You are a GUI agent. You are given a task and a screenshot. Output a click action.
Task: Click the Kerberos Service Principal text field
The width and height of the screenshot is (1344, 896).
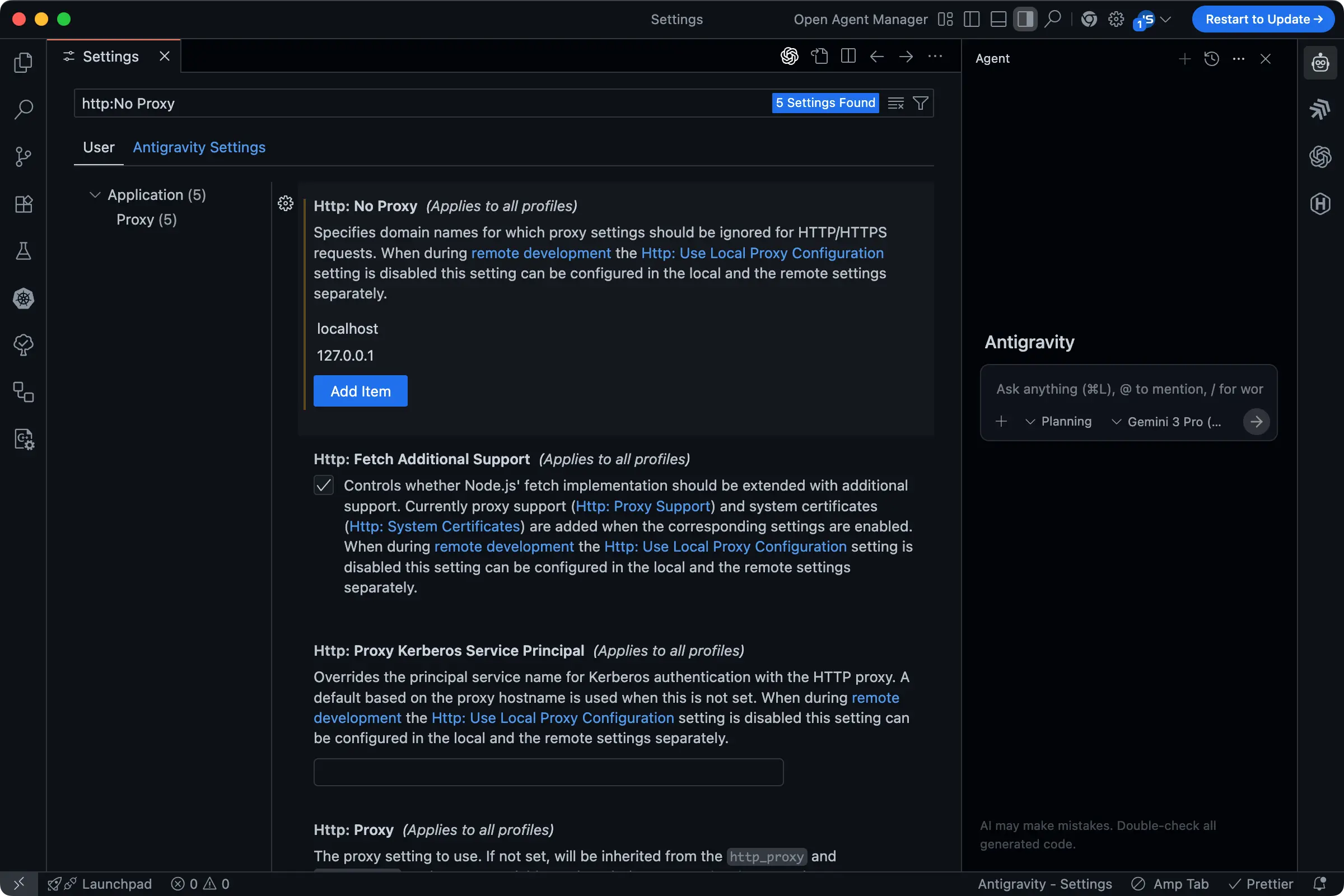pos(548,772)
